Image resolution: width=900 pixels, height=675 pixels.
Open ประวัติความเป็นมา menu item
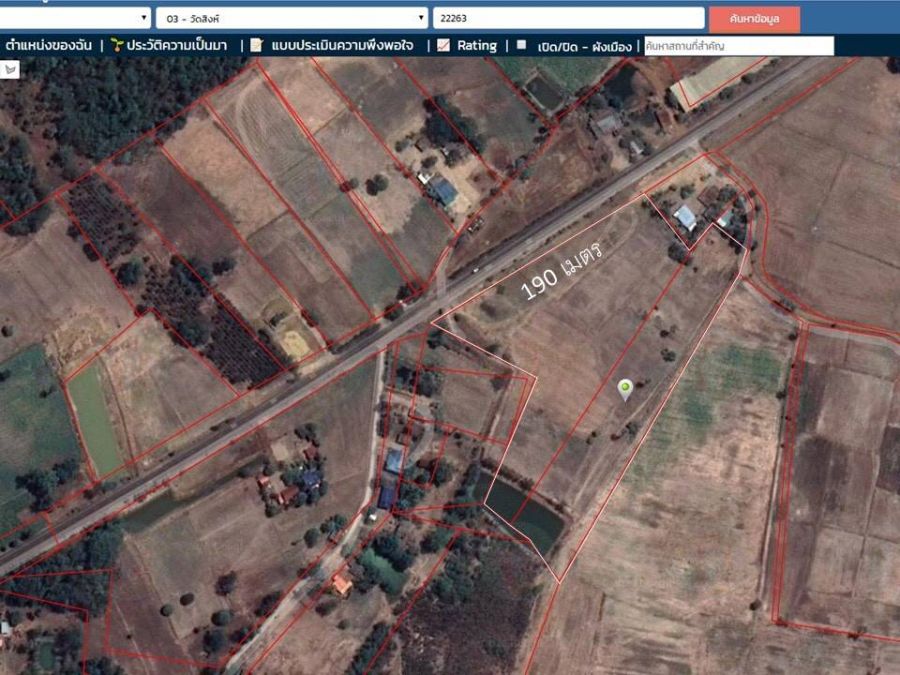[x=177, y=45]
